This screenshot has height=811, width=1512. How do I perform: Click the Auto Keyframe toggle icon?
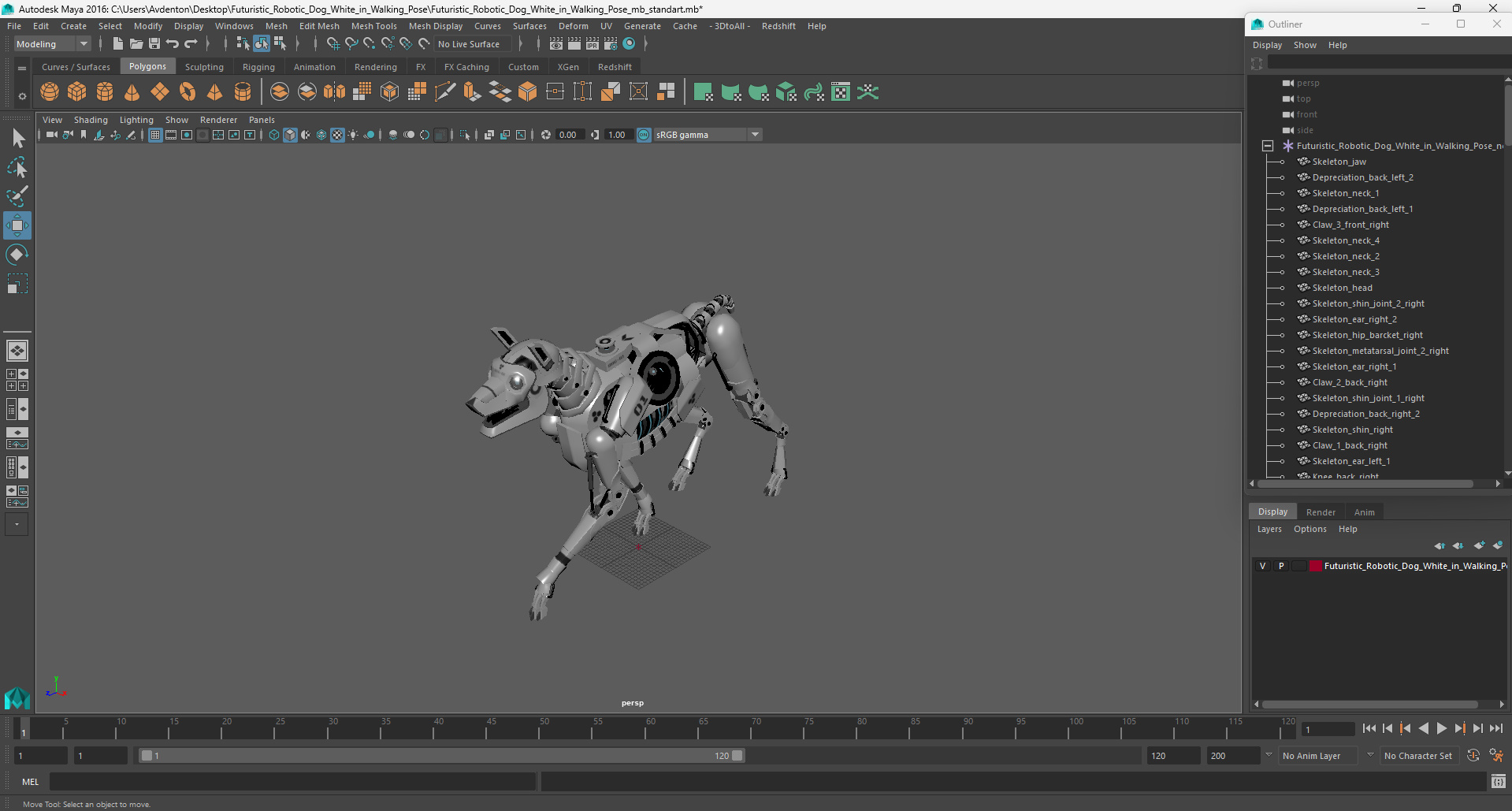click(x=1473, y=756)
